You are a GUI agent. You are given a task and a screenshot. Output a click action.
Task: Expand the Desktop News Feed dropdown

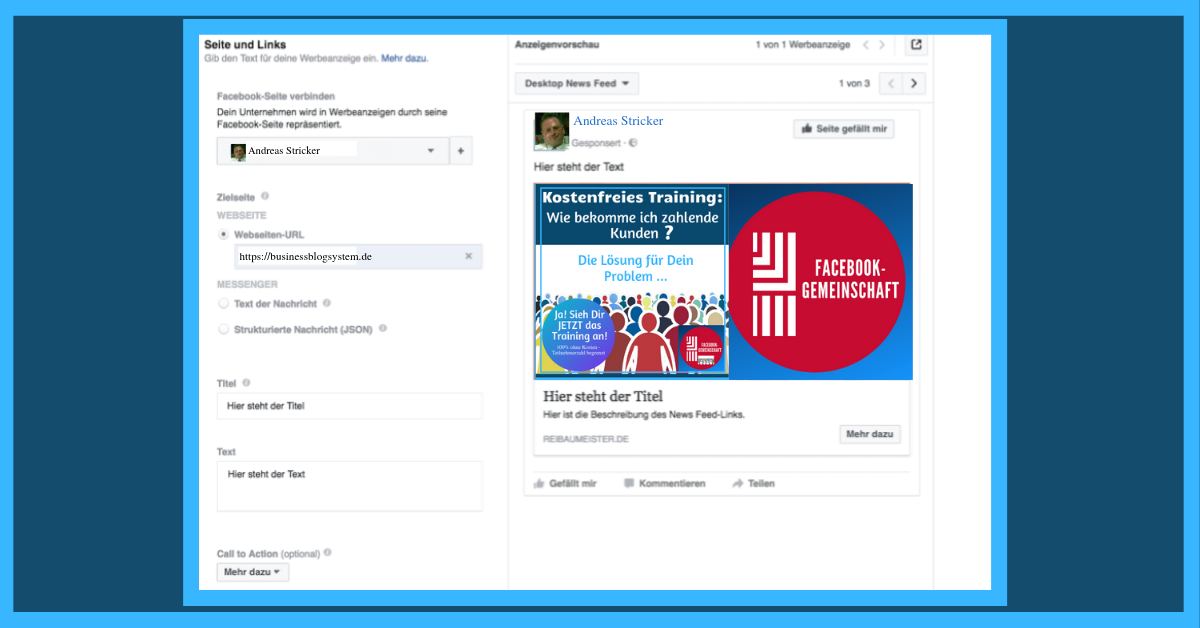coord(576,84)
